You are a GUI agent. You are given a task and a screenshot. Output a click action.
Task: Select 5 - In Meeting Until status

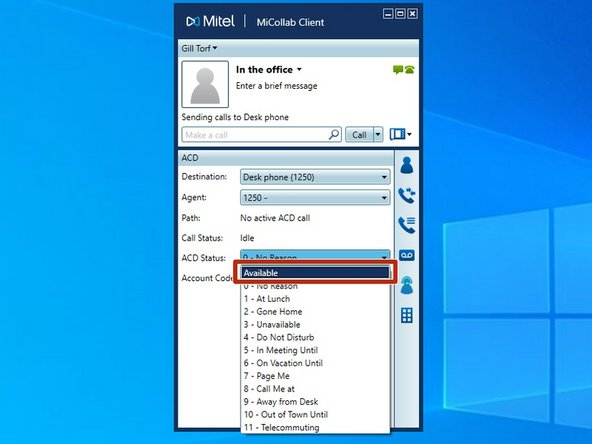[315, 350]
